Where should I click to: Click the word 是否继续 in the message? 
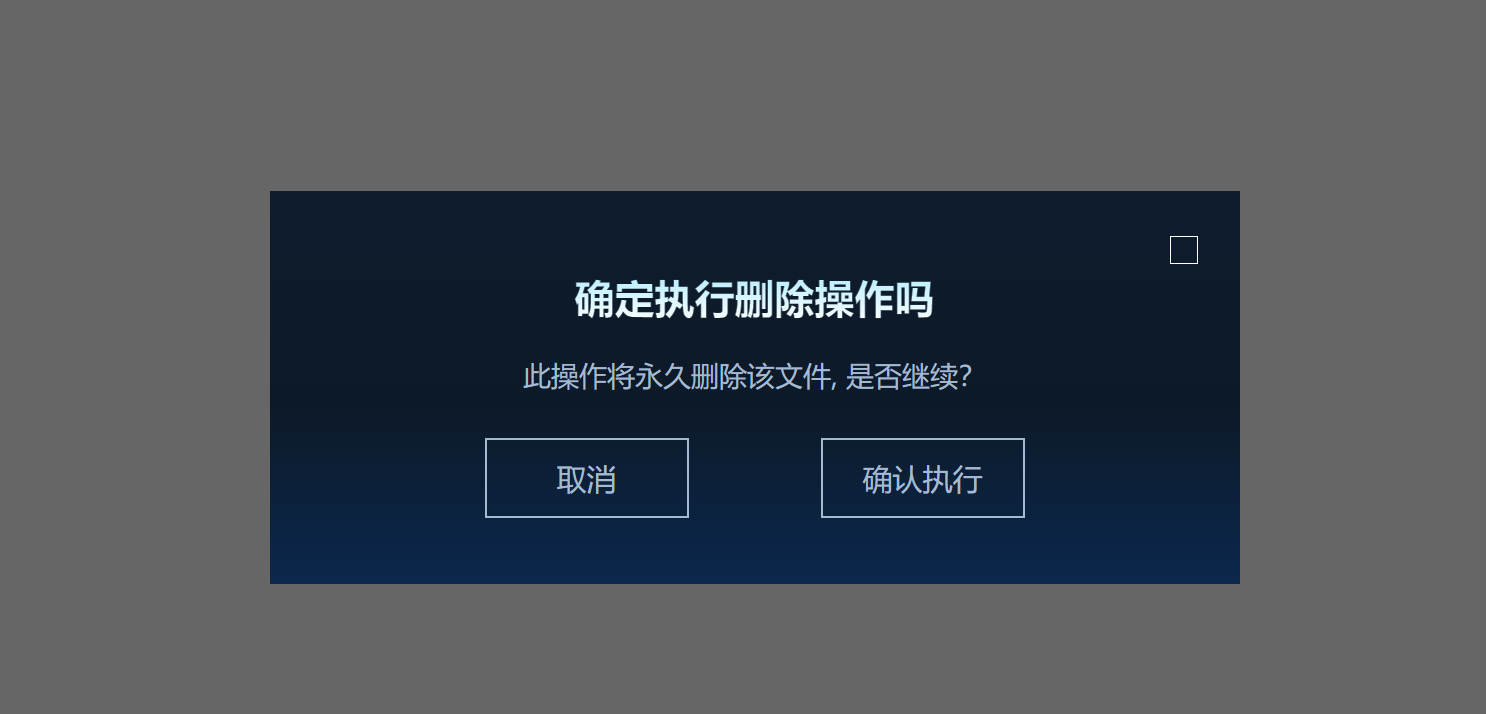902,377
